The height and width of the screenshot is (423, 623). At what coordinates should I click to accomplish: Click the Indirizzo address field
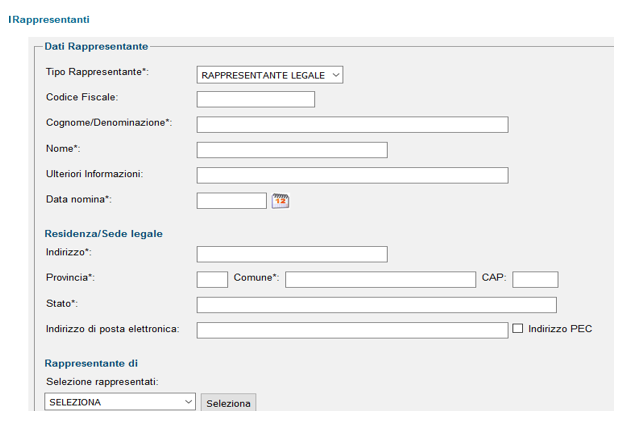point(292,254)
